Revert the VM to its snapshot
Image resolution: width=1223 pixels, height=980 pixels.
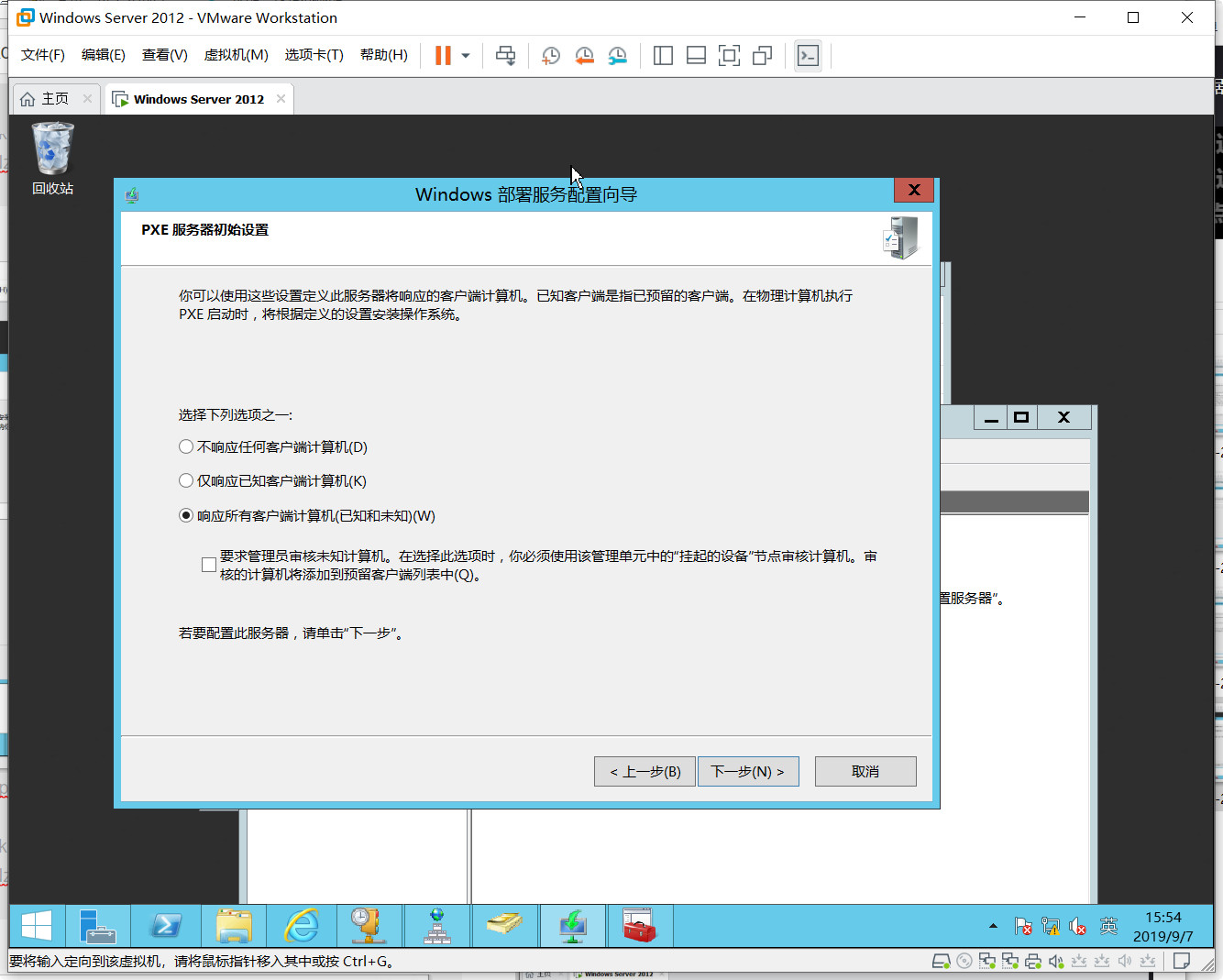pyautogui.click(x=584, y=55)
